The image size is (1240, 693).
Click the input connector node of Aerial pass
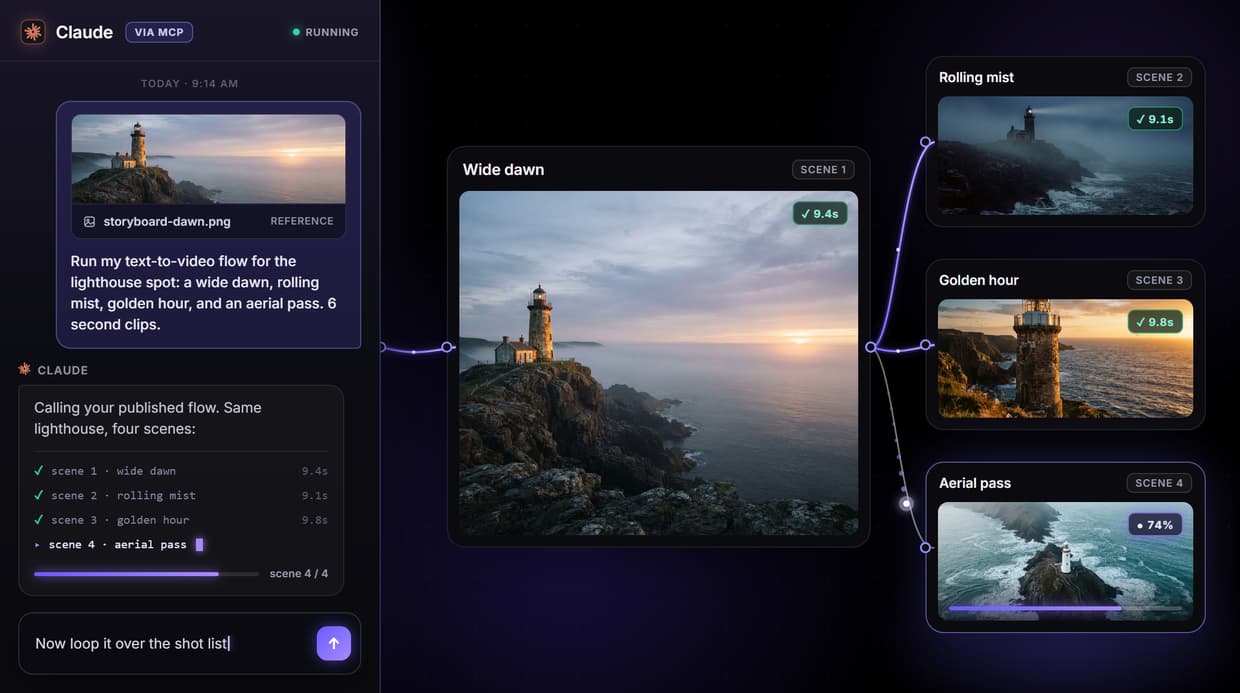[x=926, y=547]
